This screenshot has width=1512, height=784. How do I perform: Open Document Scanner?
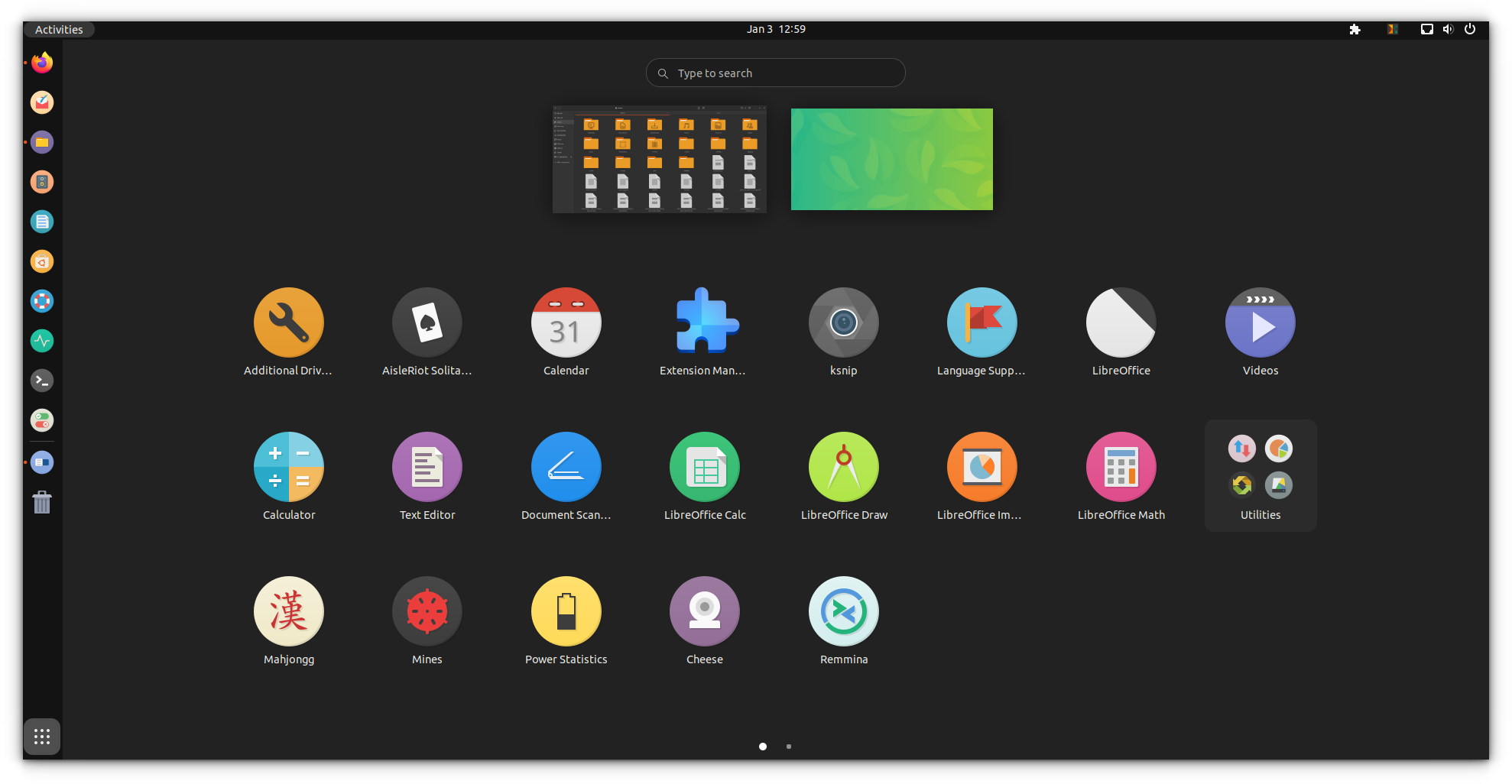tap(566, 467)
